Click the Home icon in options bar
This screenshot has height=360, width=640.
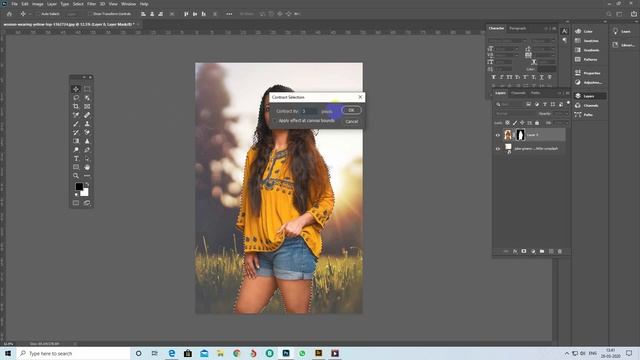pyautogui.click(x=9, y=14)
